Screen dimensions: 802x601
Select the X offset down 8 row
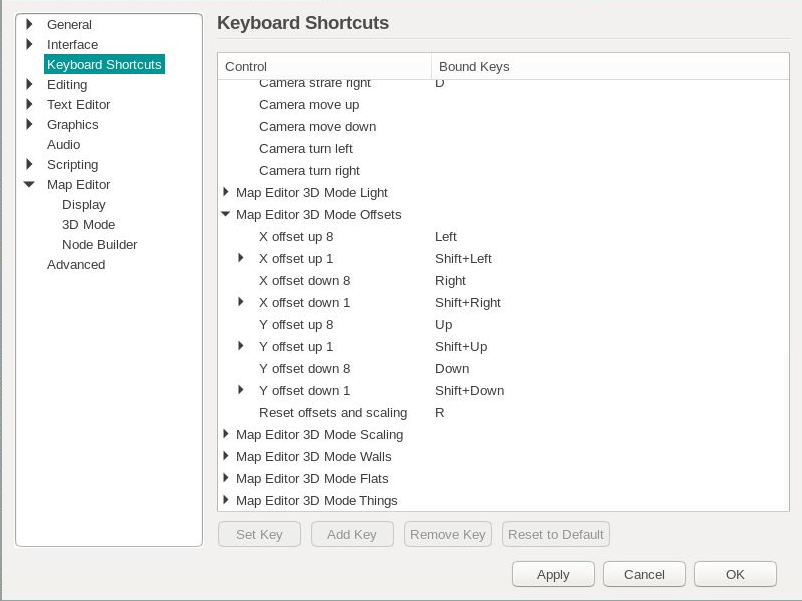click(503, 280)
